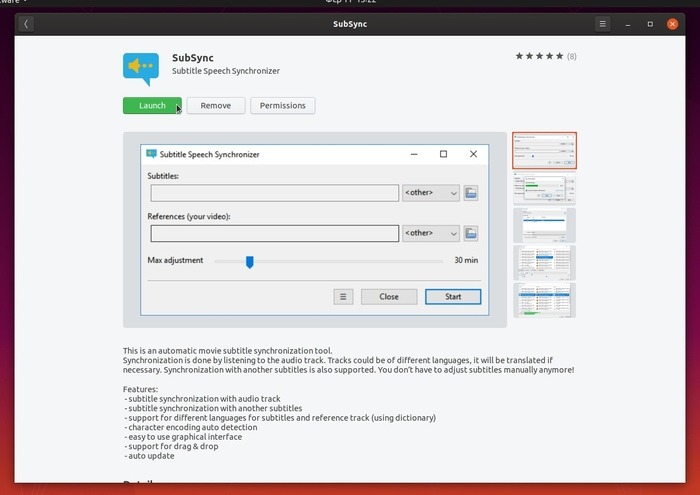Image resolution: width=700 pixels, height=495 pixels.
Task: Click the clock in the top bar
Action: pos(350,2)
